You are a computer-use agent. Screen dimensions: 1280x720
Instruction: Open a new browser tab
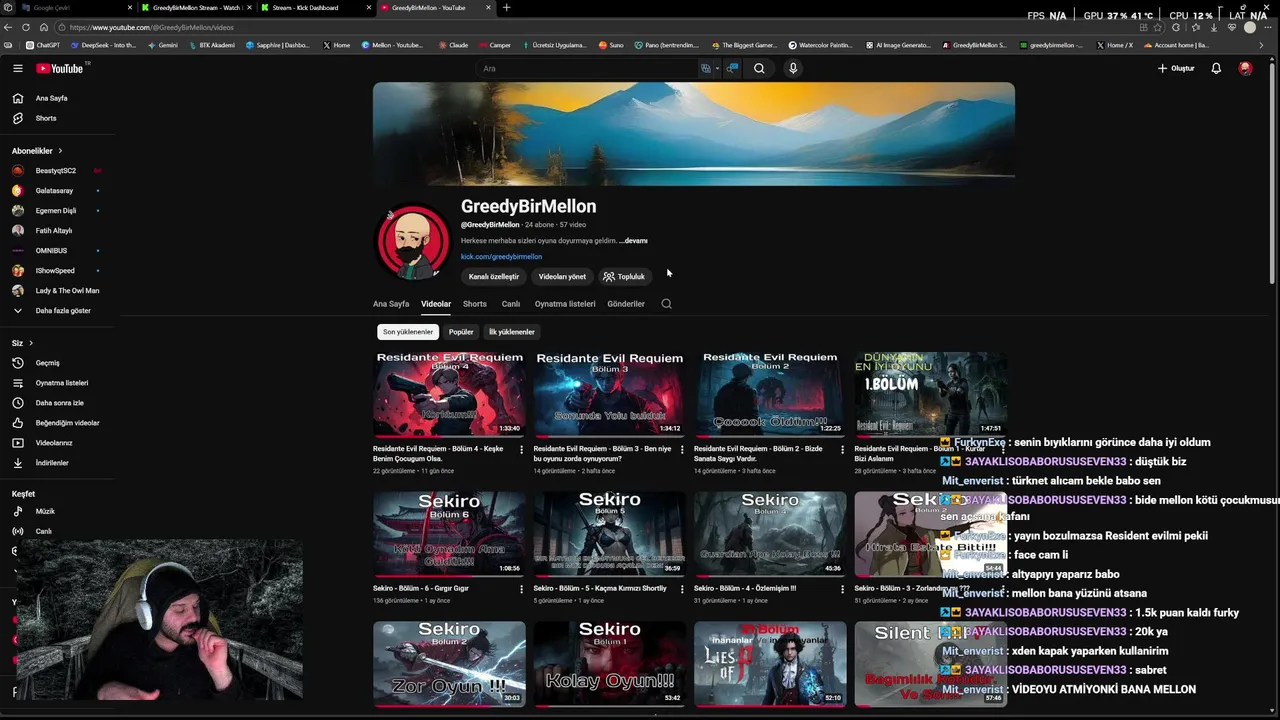click(x=506, y=8)
